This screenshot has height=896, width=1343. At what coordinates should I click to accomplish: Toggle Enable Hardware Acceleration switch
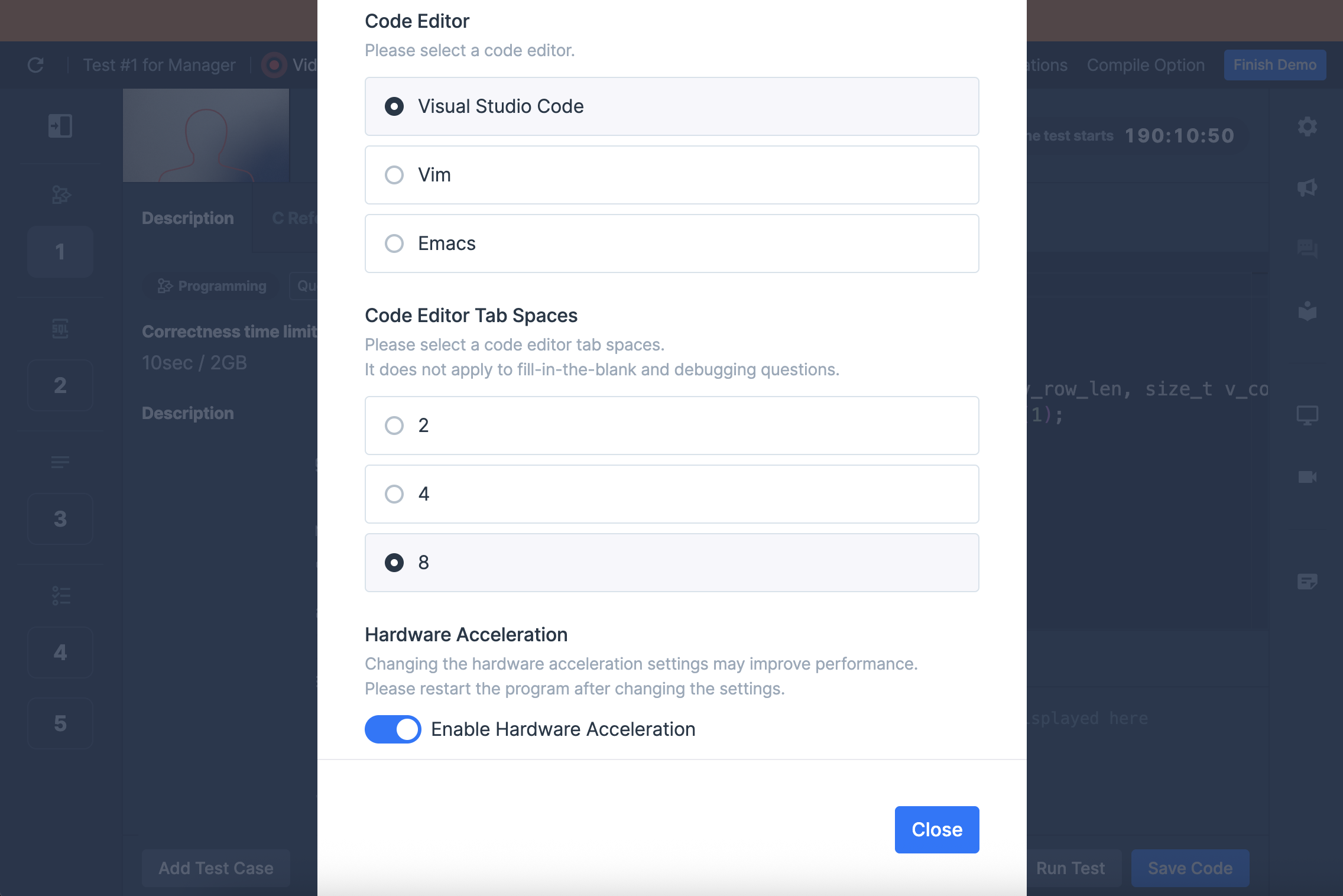392,729
